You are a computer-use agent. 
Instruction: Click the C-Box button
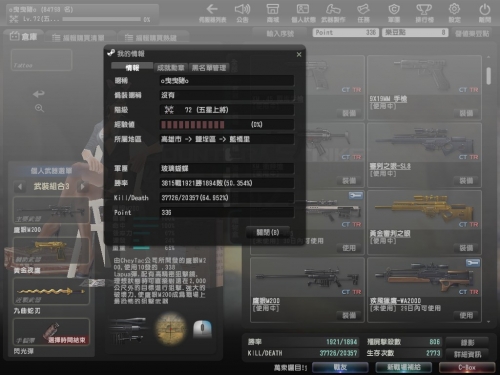(467, 367)
